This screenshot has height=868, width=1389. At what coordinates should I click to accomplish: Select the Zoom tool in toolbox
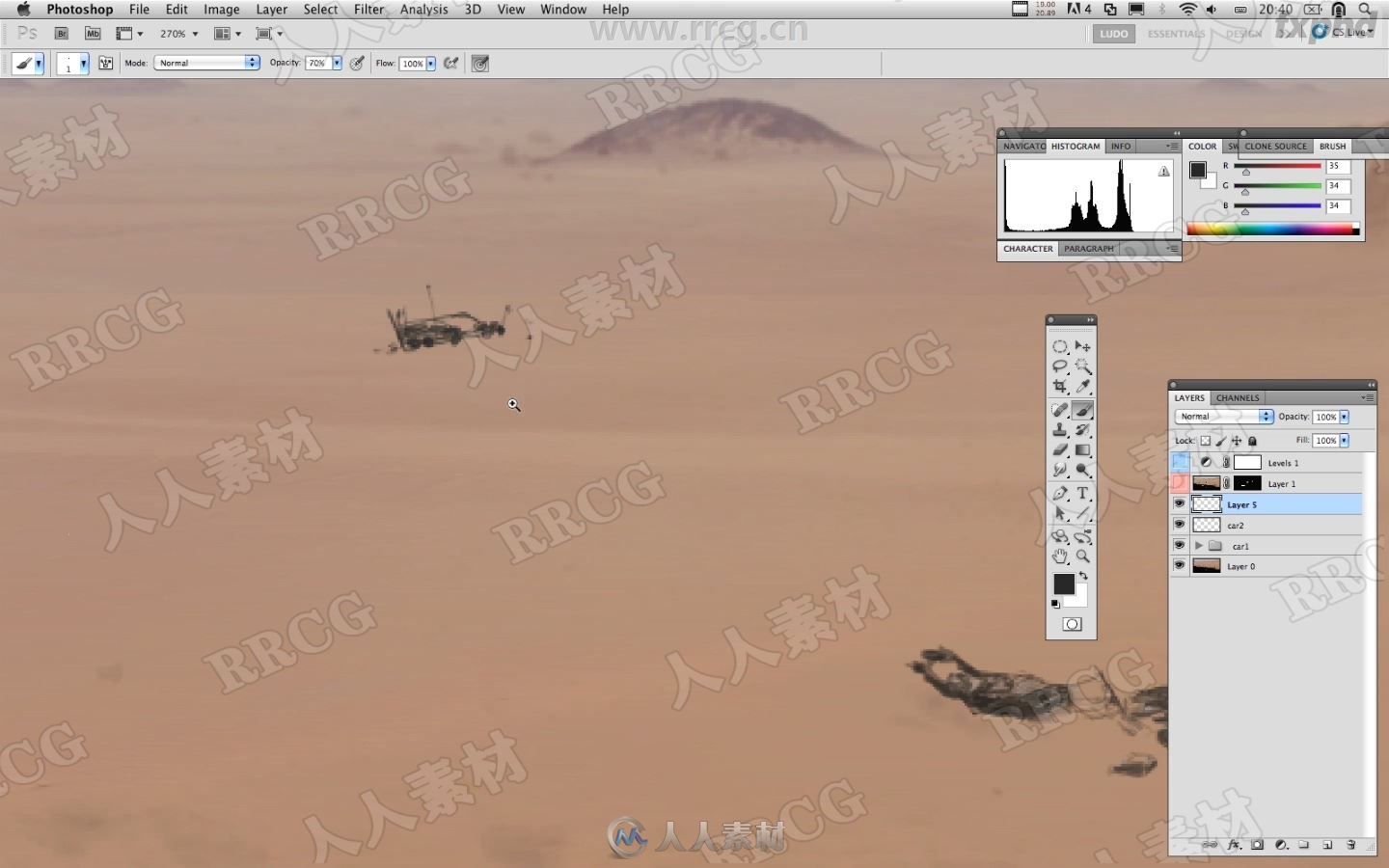point(1083,557)
